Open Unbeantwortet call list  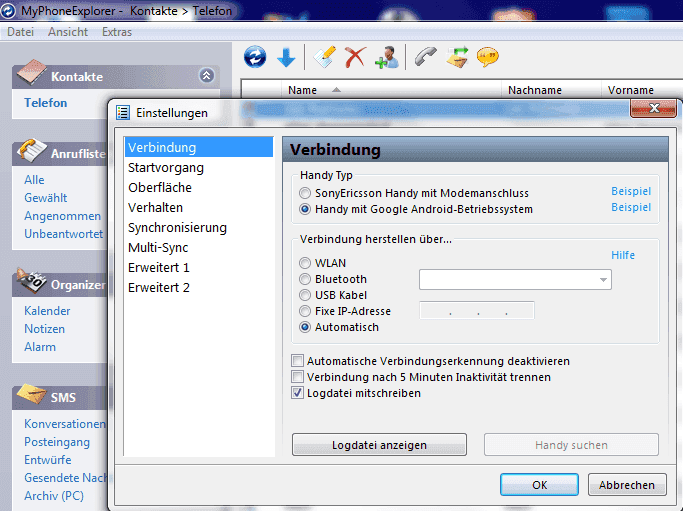(64, 234)
